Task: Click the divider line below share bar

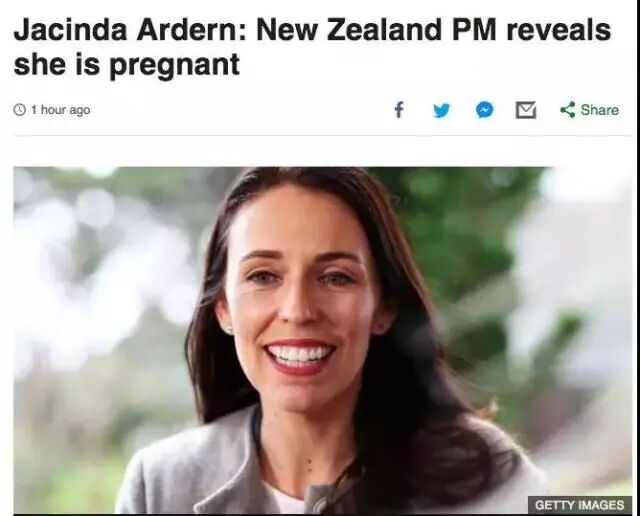Action: point(322,135)
